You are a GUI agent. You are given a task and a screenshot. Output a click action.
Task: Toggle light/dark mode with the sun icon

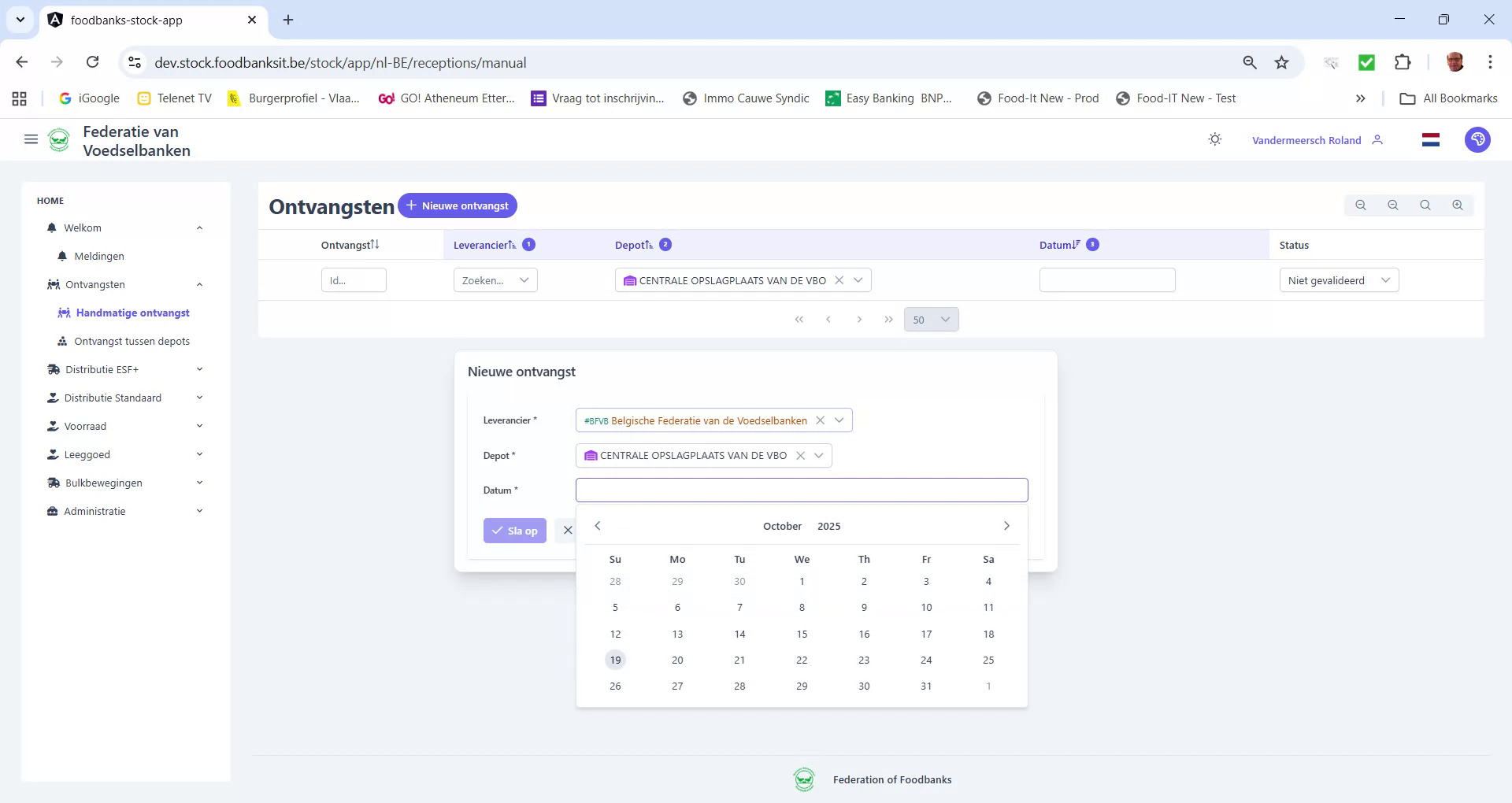pos(1214,139)
